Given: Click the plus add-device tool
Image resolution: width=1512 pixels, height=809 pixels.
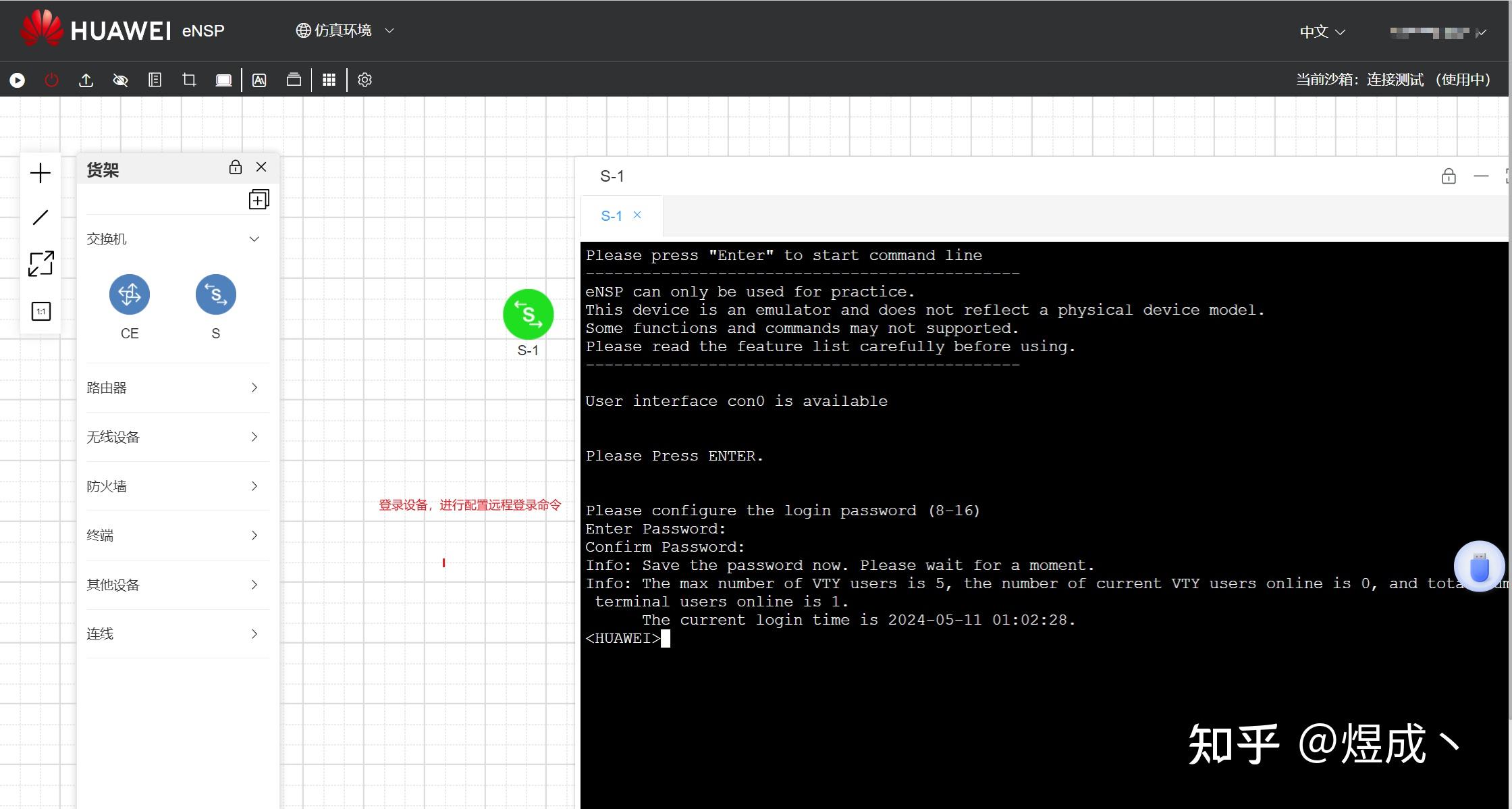Looking at the screenshot, I should (40, 174).
